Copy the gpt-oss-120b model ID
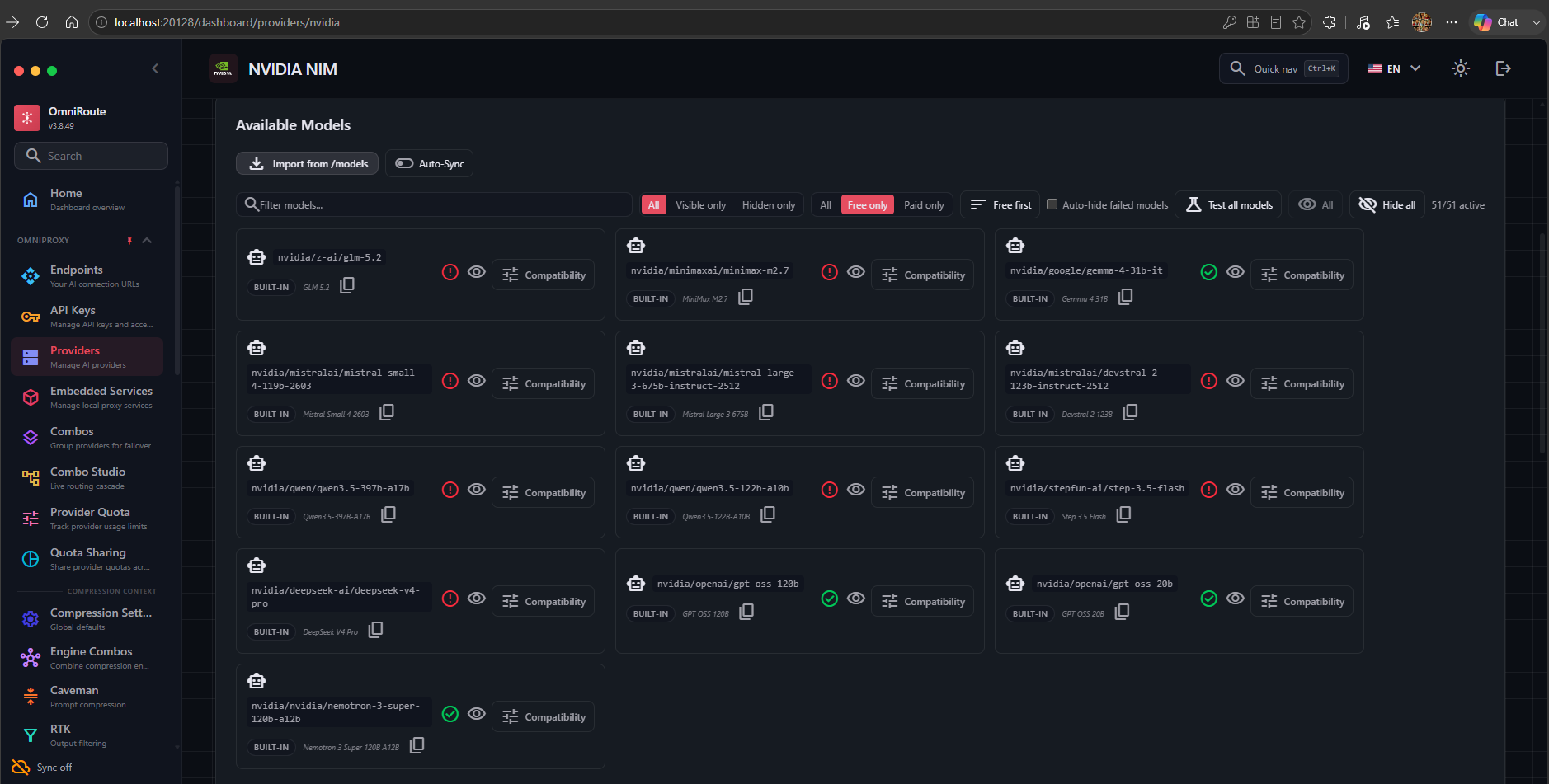This screenshot has width=1549, height=784. [x=746, y=612]
